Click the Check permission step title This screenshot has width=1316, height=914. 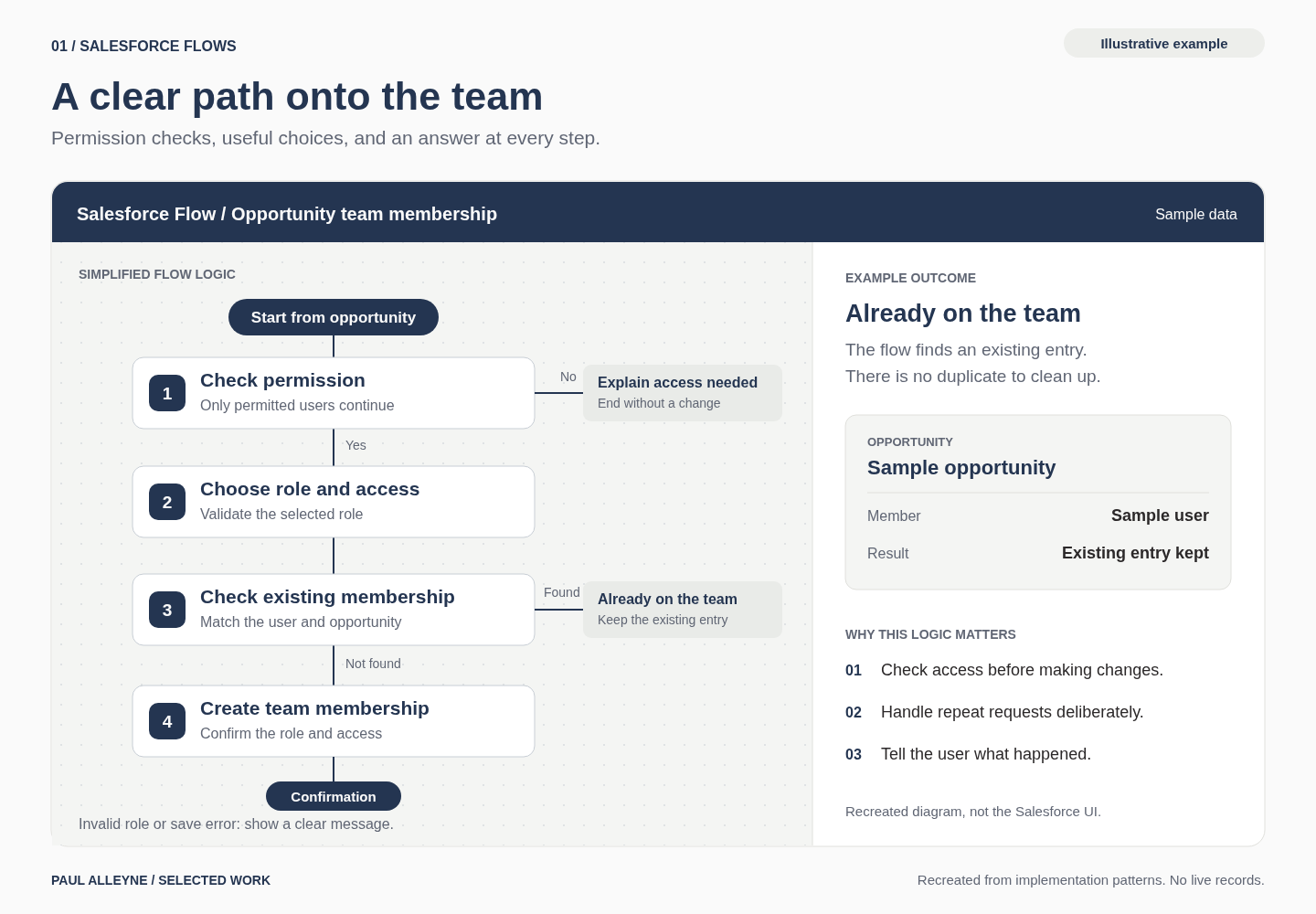282,380
